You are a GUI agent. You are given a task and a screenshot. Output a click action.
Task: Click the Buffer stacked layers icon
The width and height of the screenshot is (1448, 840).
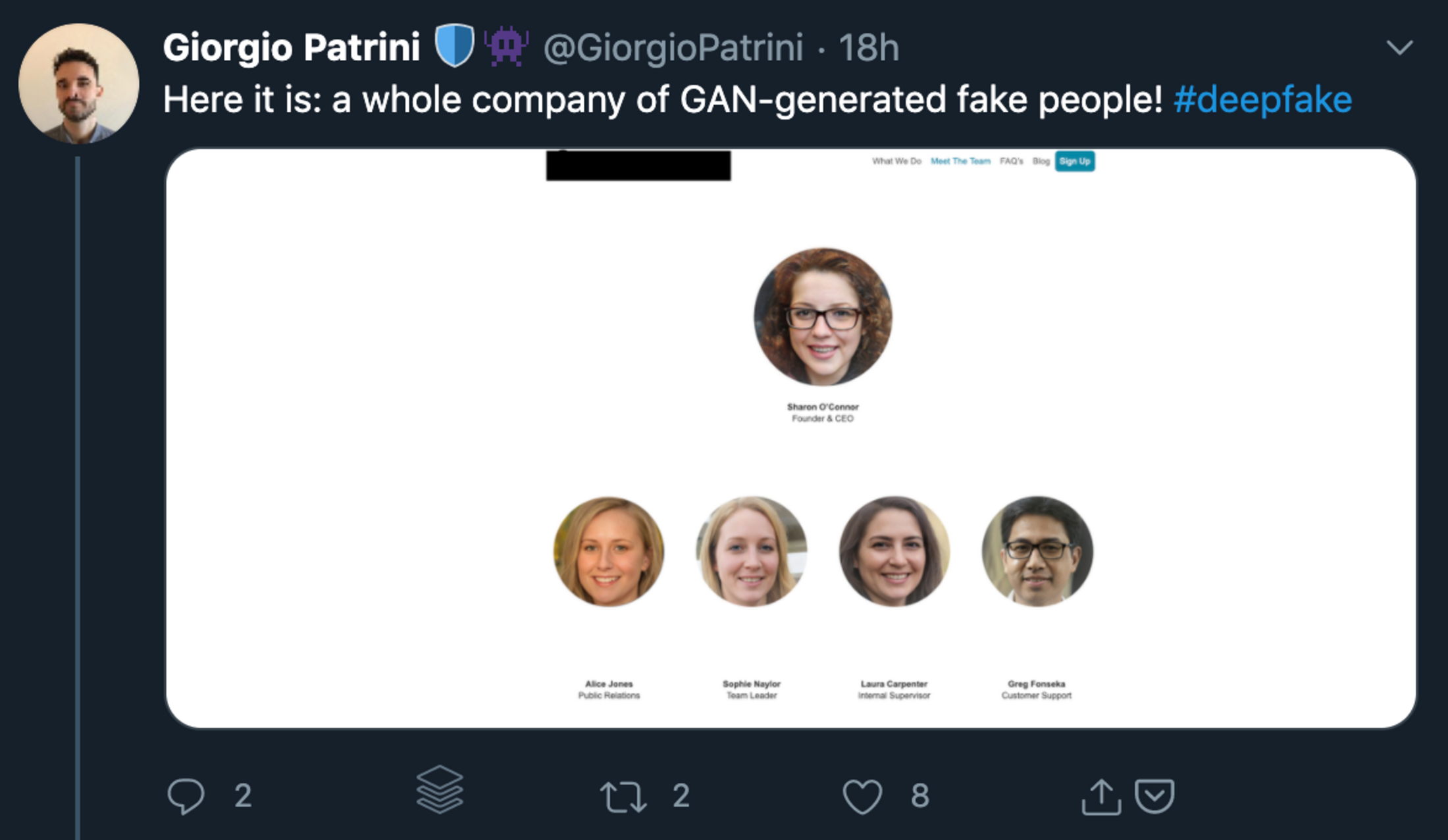click(x=440, y=789)
